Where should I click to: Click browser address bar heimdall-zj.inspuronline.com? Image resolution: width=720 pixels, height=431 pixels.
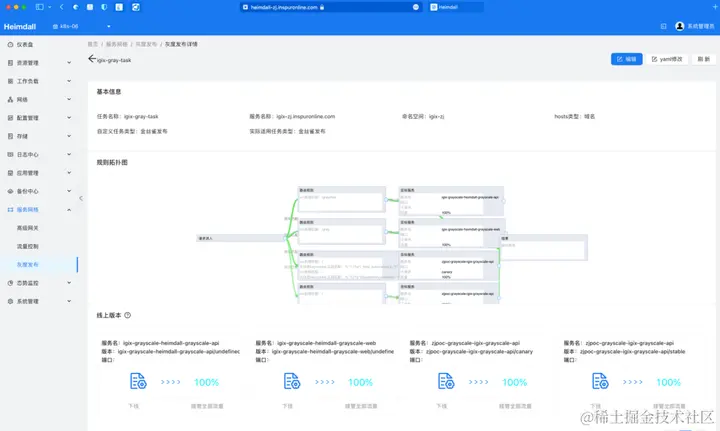331,7
